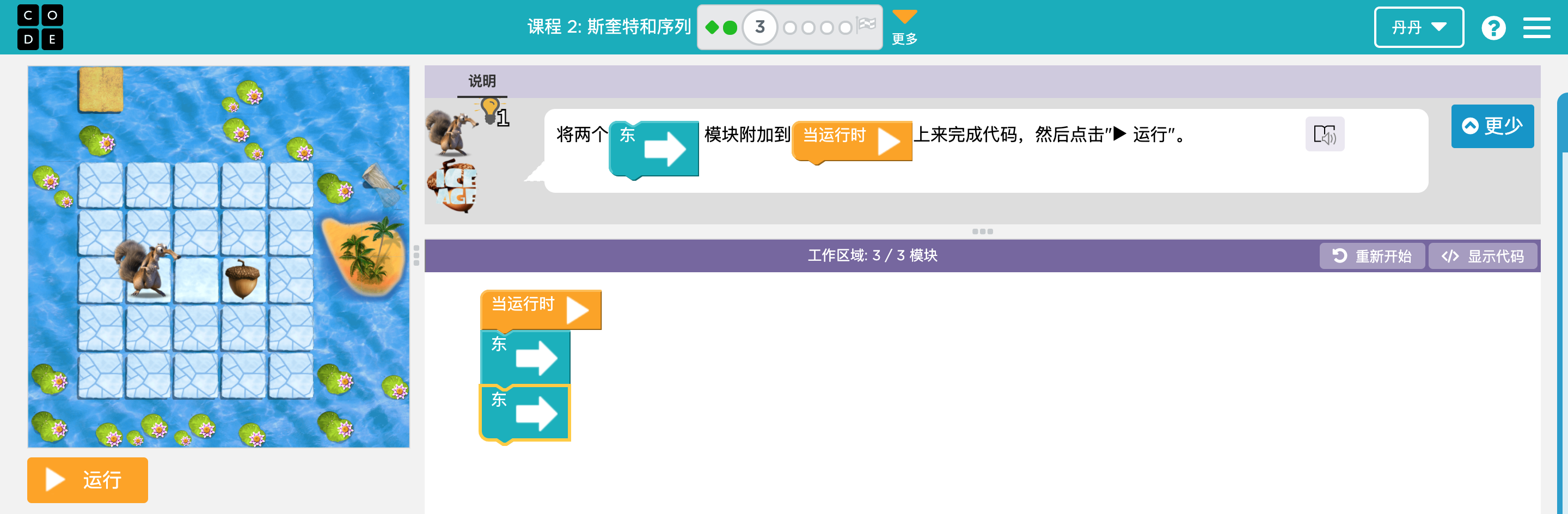Select the 当运行时 block in workspace

pyautogui.click(x=541, y=309)
